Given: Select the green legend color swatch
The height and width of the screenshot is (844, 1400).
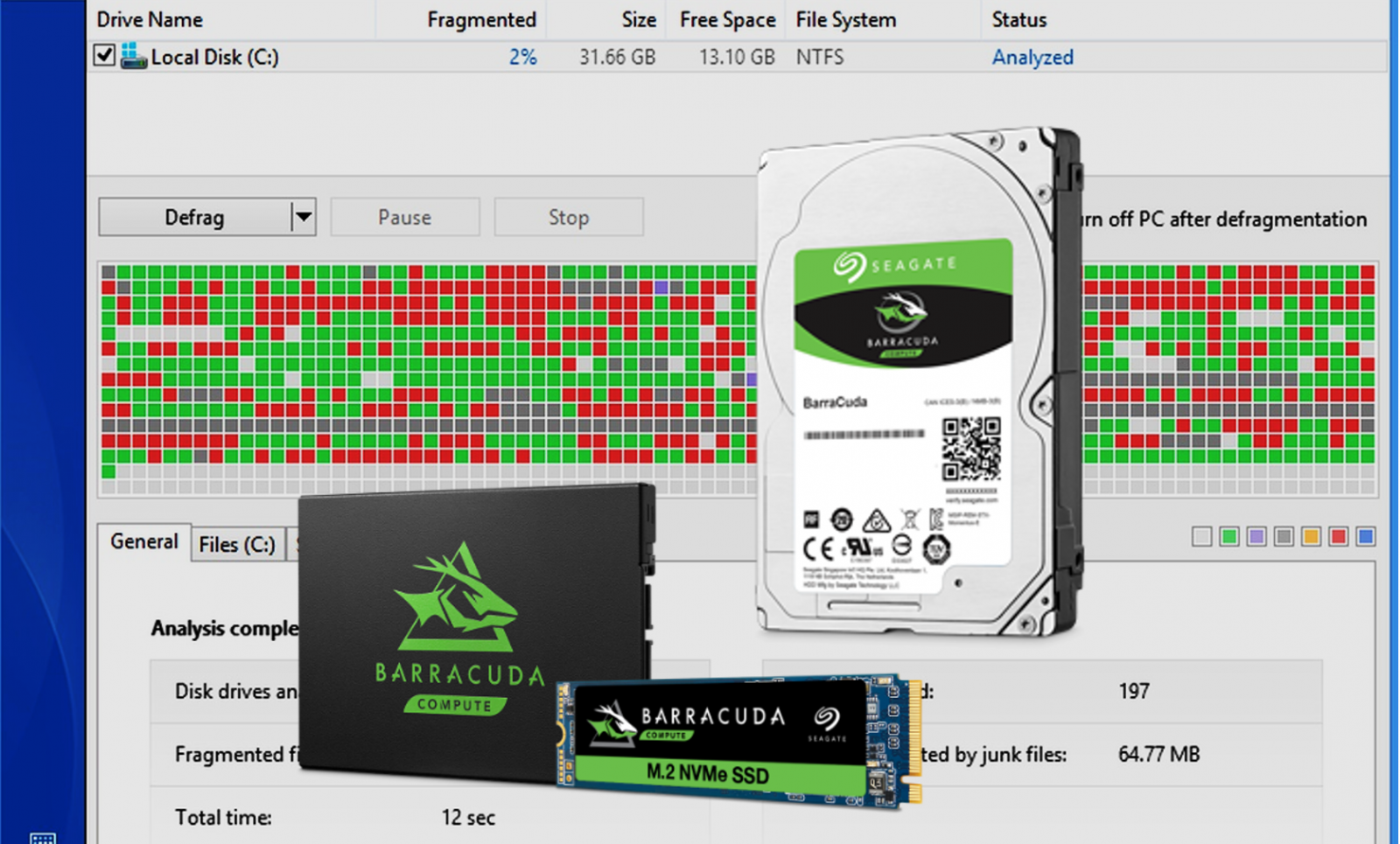Looking at the screenshot, I should (x=1229, y=536).
